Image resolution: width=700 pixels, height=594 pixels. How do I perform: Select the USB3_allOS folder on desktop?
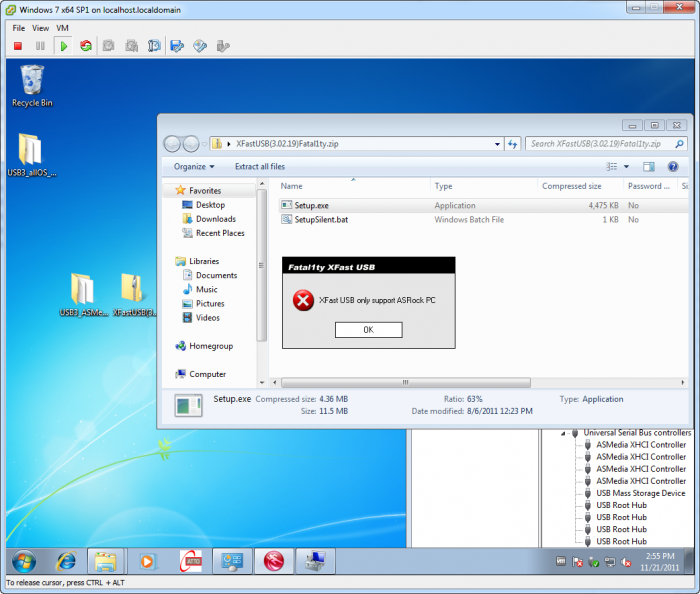point(32,155)
